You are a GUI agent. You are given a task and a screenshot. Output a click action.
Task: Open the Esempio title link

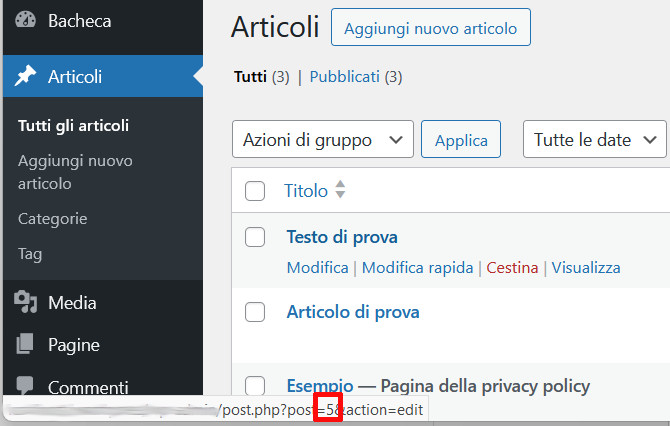pos(320,385)
